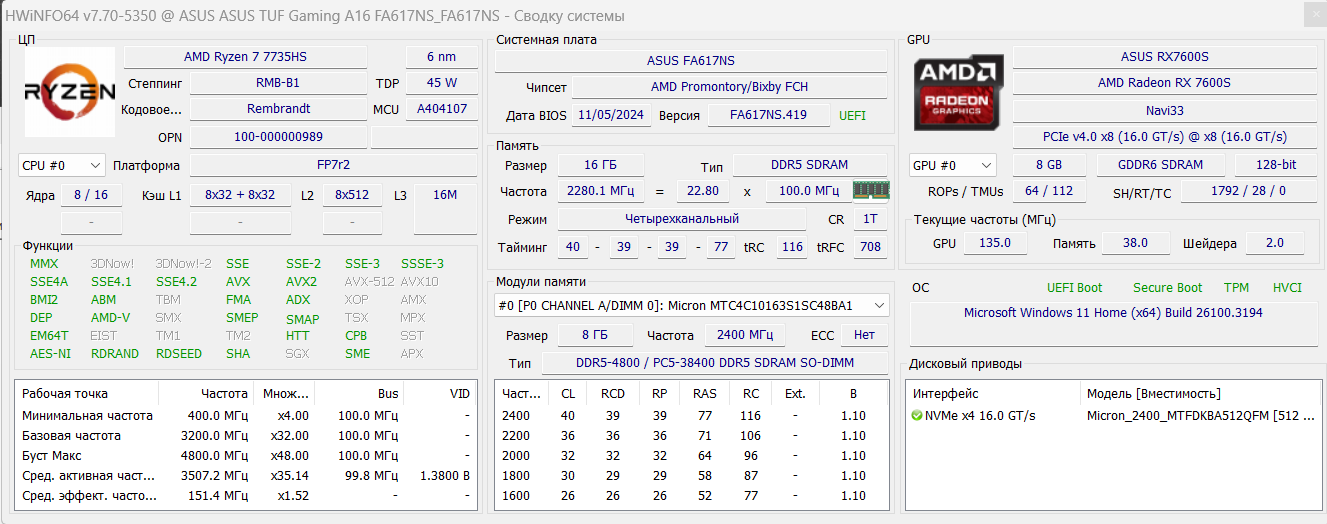The width and height of the screenshot is (1327, 524).
Task: Click the DDR5-4800 / PC5-38400 module type field
Action: pyautogui.click(x=715, y=363)
